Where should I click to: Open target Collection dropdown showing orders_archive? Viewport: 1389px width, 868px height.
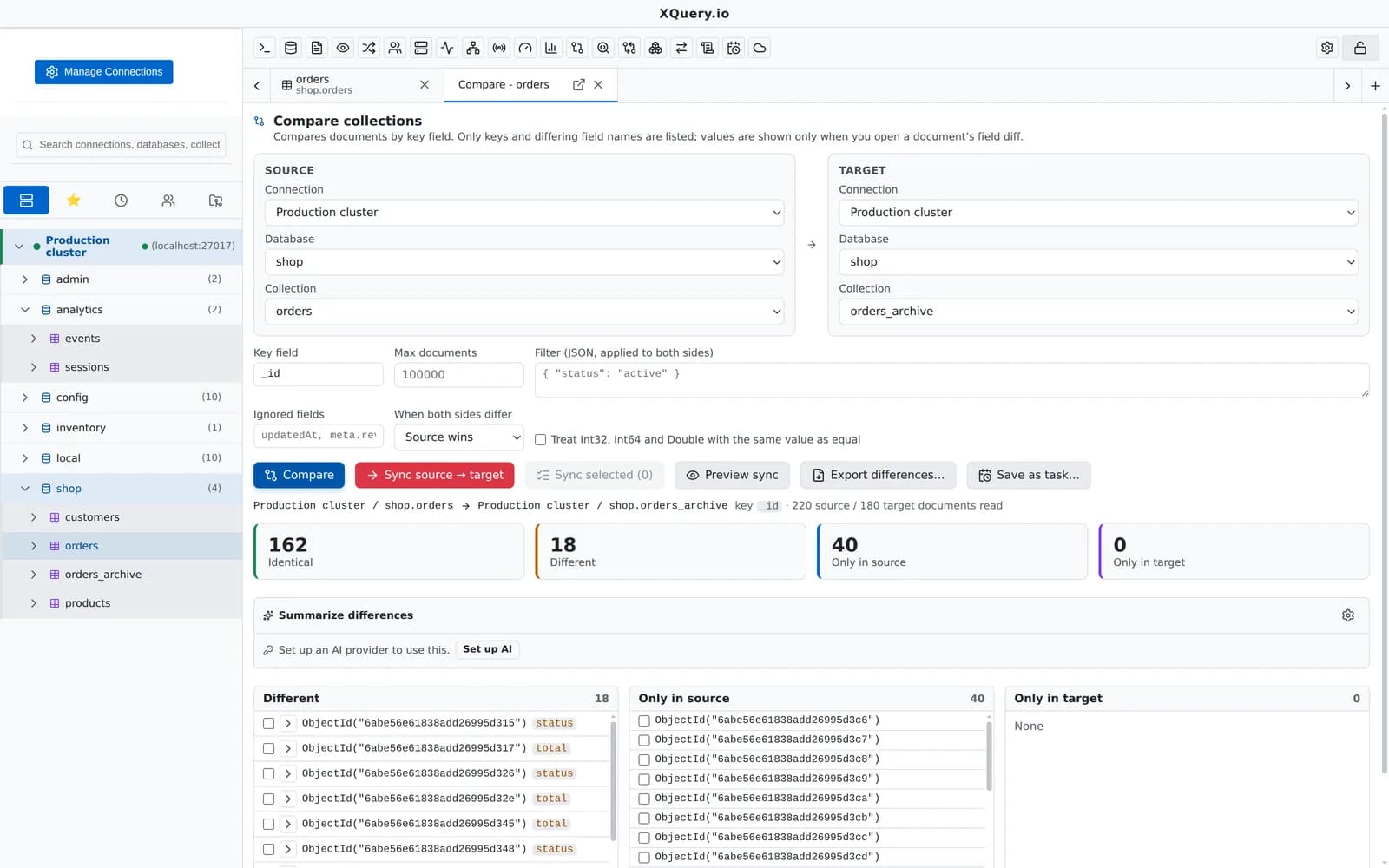(1098, 312)
